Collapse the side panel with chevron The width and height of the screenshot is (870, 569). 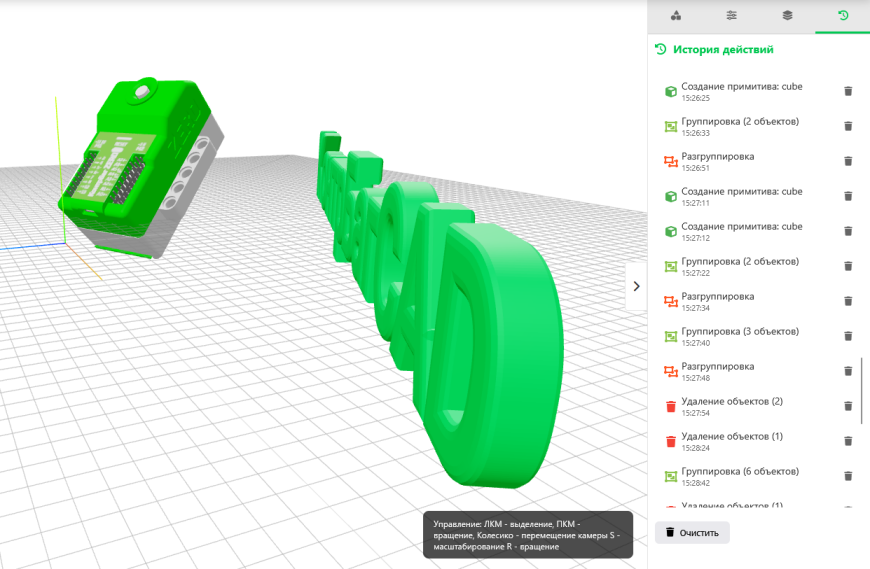point(636,286)
